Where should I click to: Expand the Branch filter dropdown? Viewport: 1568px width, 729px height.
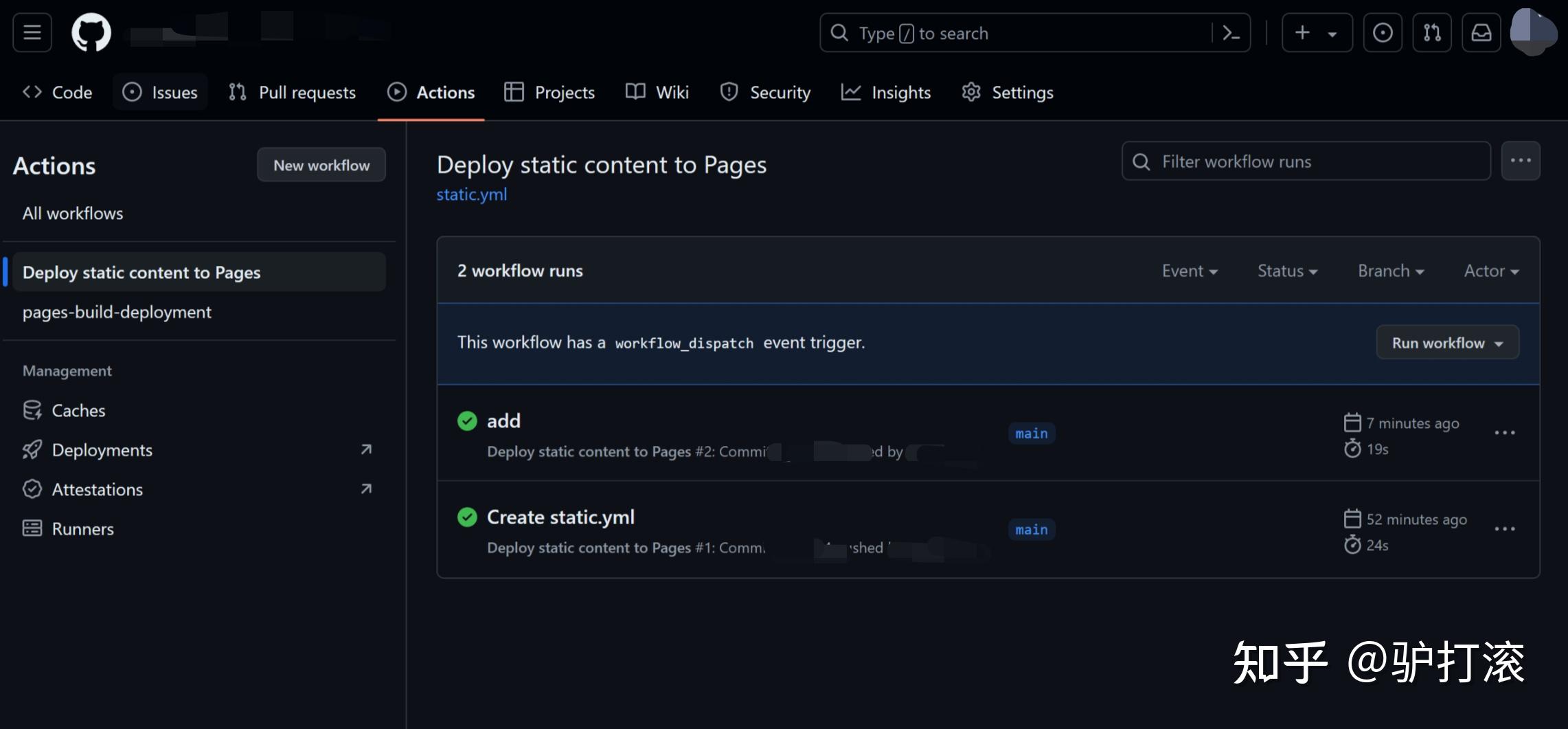point(1391,271)
